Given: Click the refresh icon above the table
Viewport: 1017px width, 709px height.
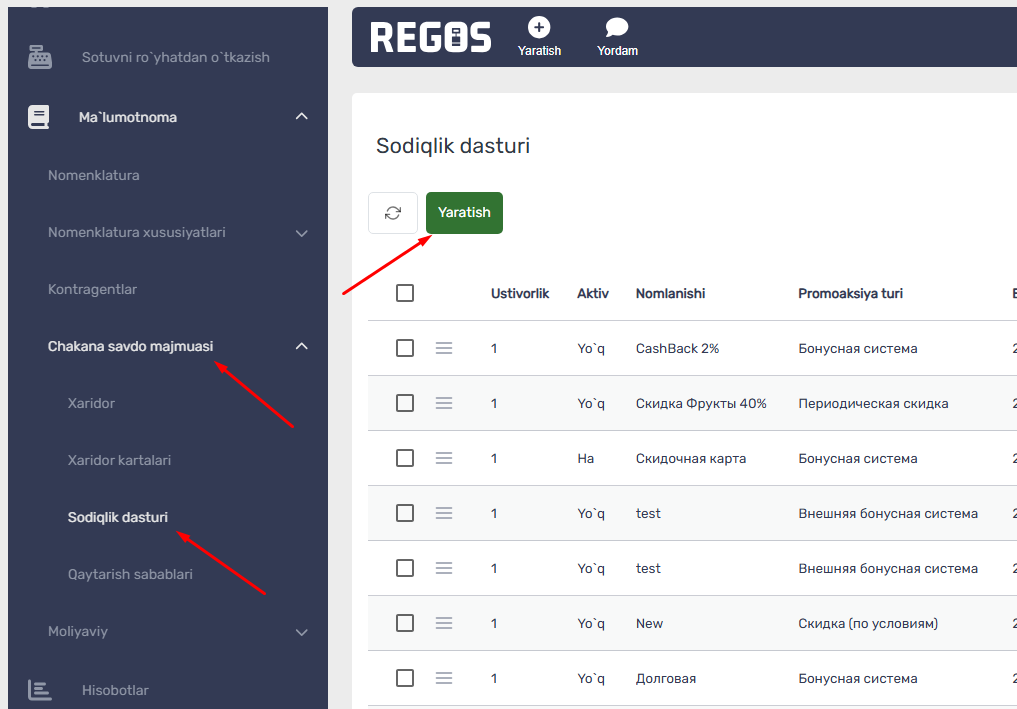Looking at the screenshot, I should click(392, 212).
